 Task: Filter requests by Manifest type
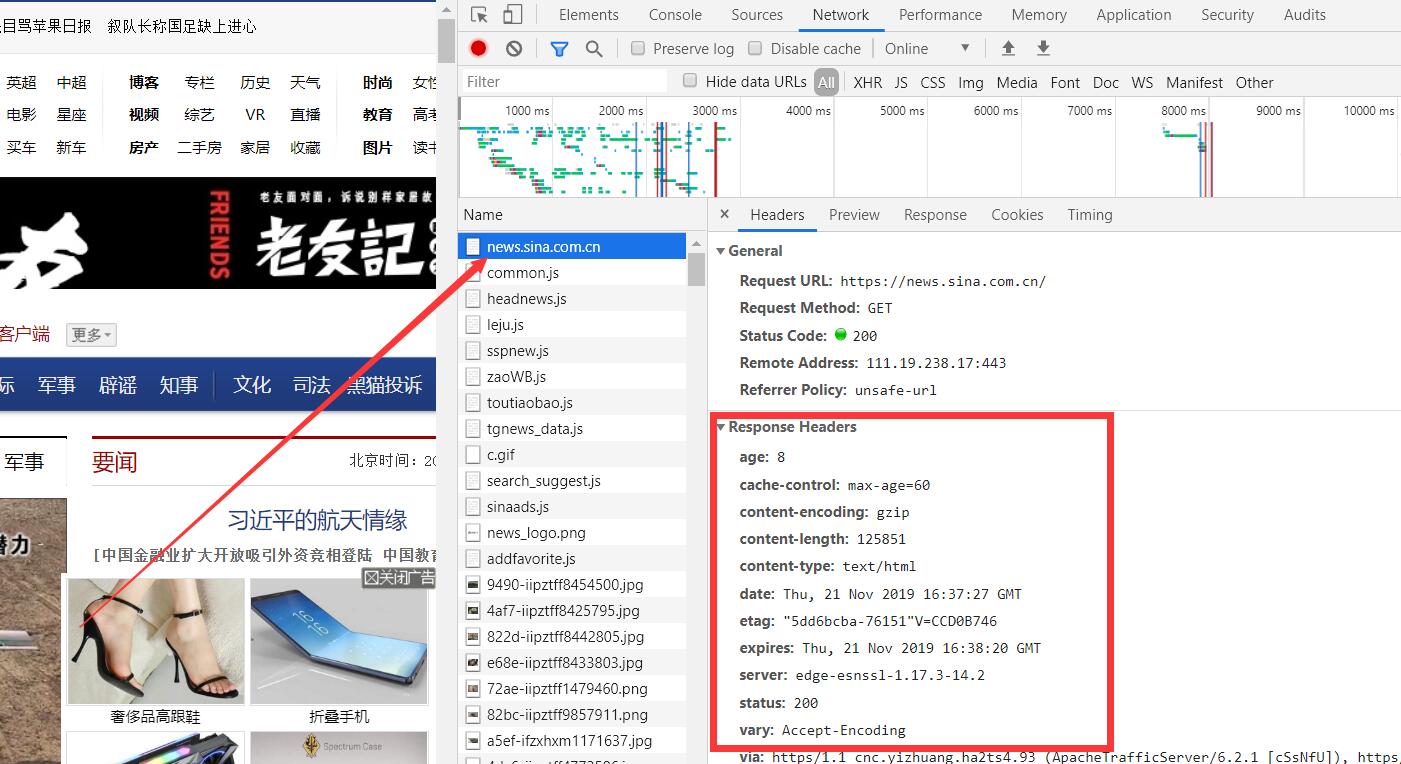click(1194, 83)
